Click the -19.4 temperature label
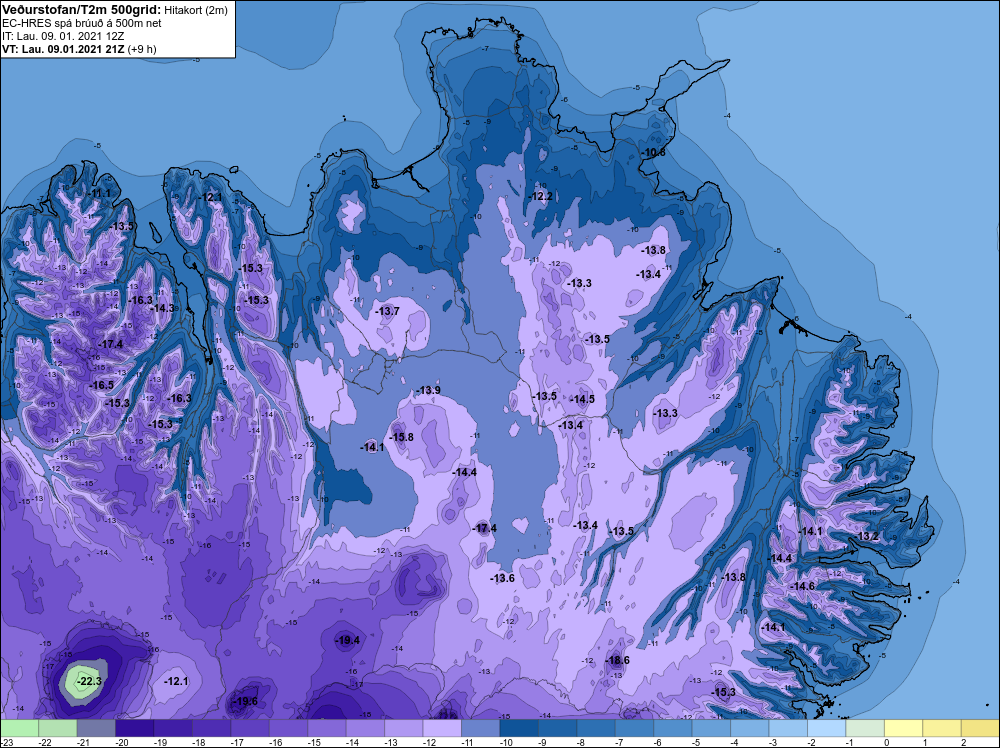The width and height of the screenshot is (1000, 748). point(347,640)
